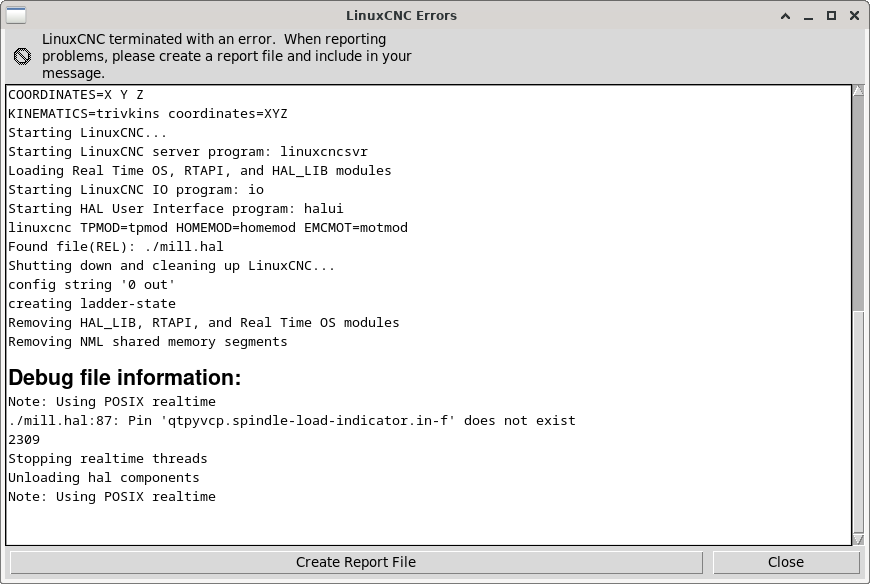The image size is (870, 584).
Task: Click the 'Debug file information:' heading
Action: [x=125, y=378]
